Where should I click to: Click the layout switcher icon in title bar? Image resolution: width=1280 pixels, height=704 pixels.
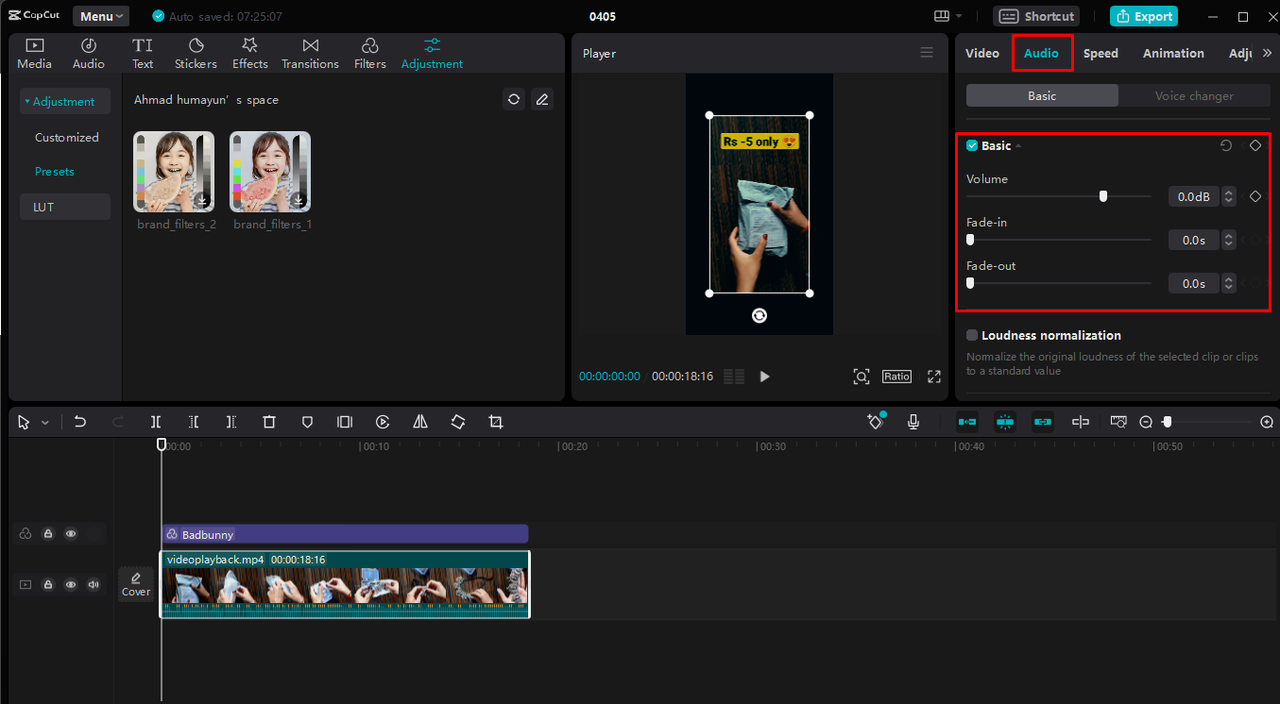point(941,16)
